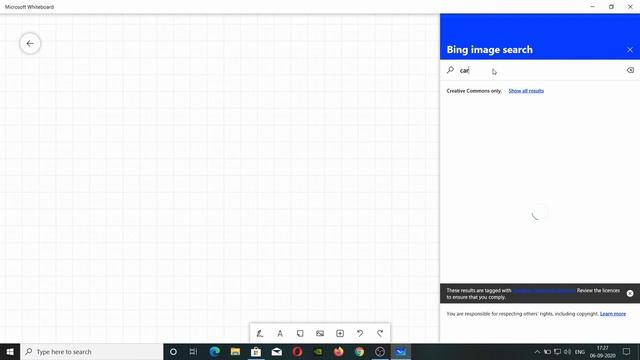Screen dimensions: 640x360
Task: Add a sticky note
Action: (x=300, y=333)
